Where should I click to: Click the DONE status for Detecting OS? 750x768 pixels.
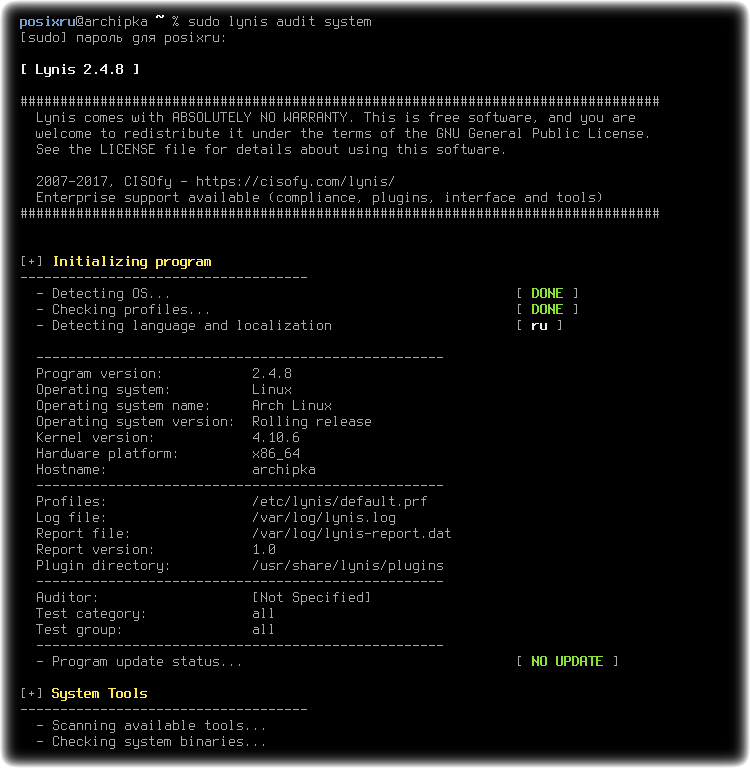click(x=547, y=293)
